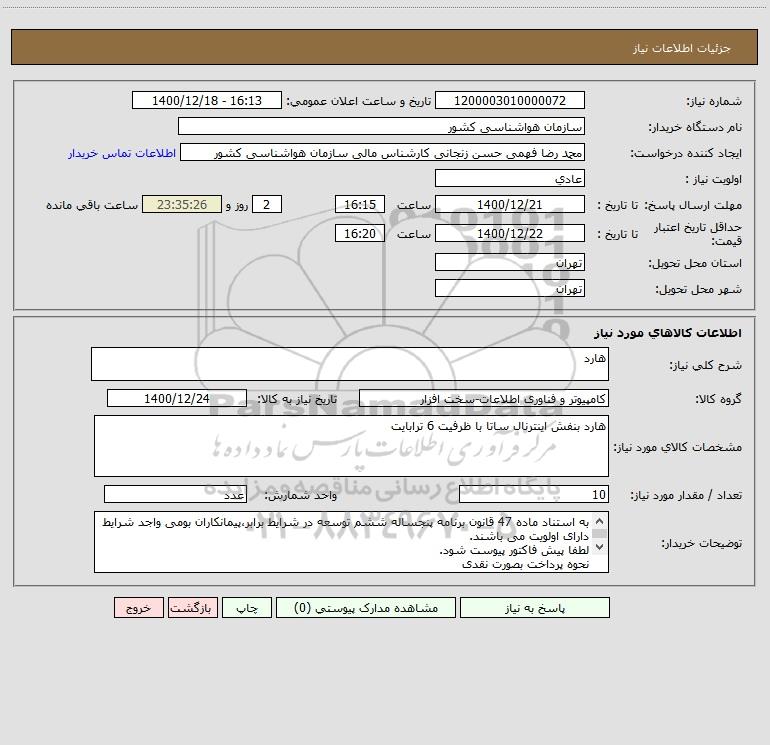Click the مشخصات کالای مورد نیاز label
The image size is (770, 745).
click(678, 447)
